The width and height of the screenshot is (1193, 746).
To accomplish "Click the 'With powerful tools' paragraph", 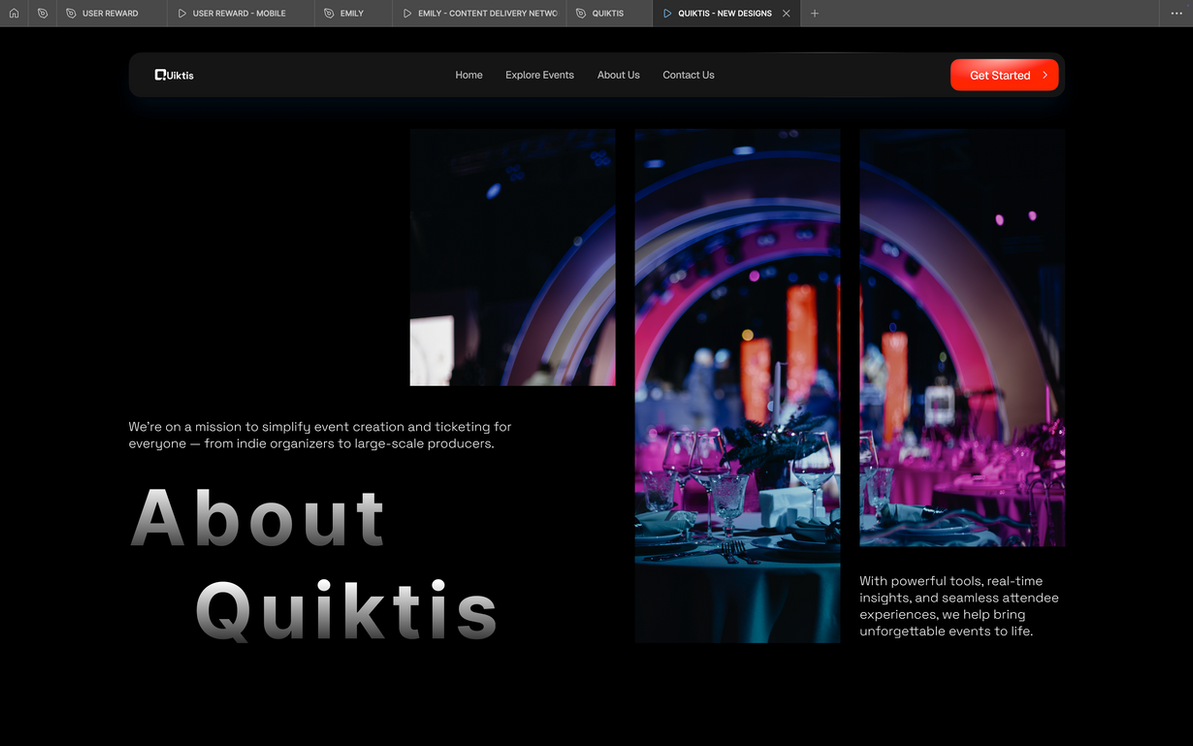I will [x=959, y=606].
